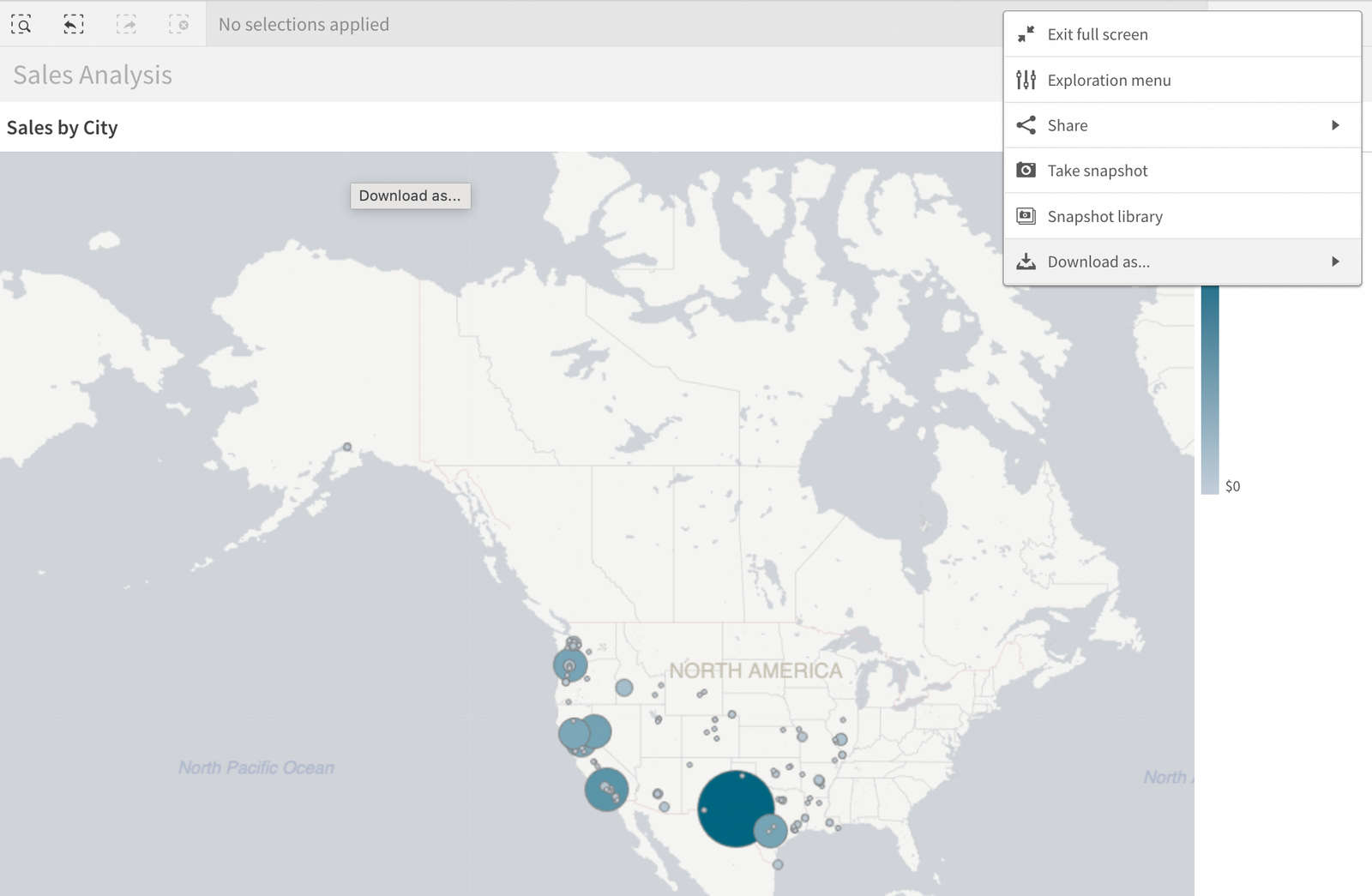Screen dimensions: 1372x896
Task: Open the Download as... menu entry
Action: (1098, 262)
